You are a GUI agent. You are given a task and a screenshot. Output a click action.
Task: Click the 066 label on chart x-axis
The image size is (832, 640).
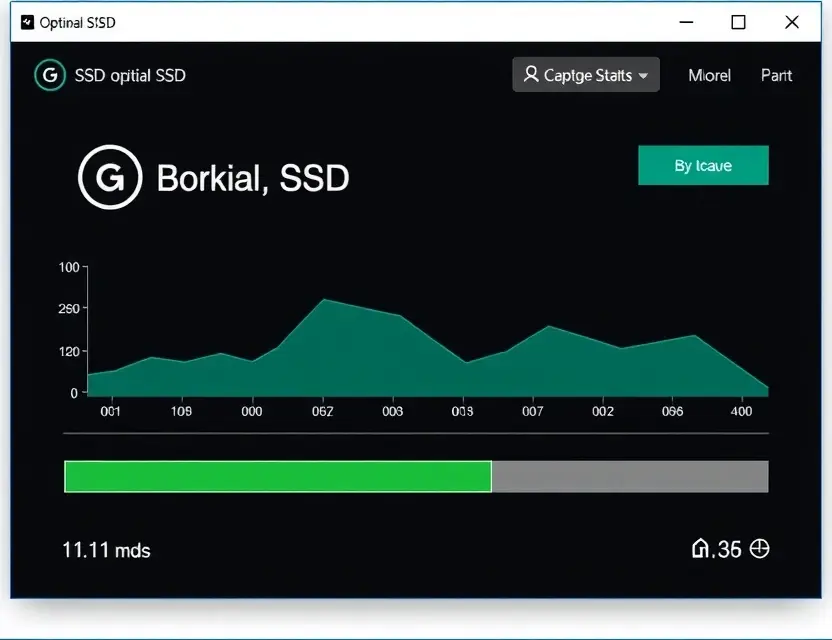click(x=672, y=411)
